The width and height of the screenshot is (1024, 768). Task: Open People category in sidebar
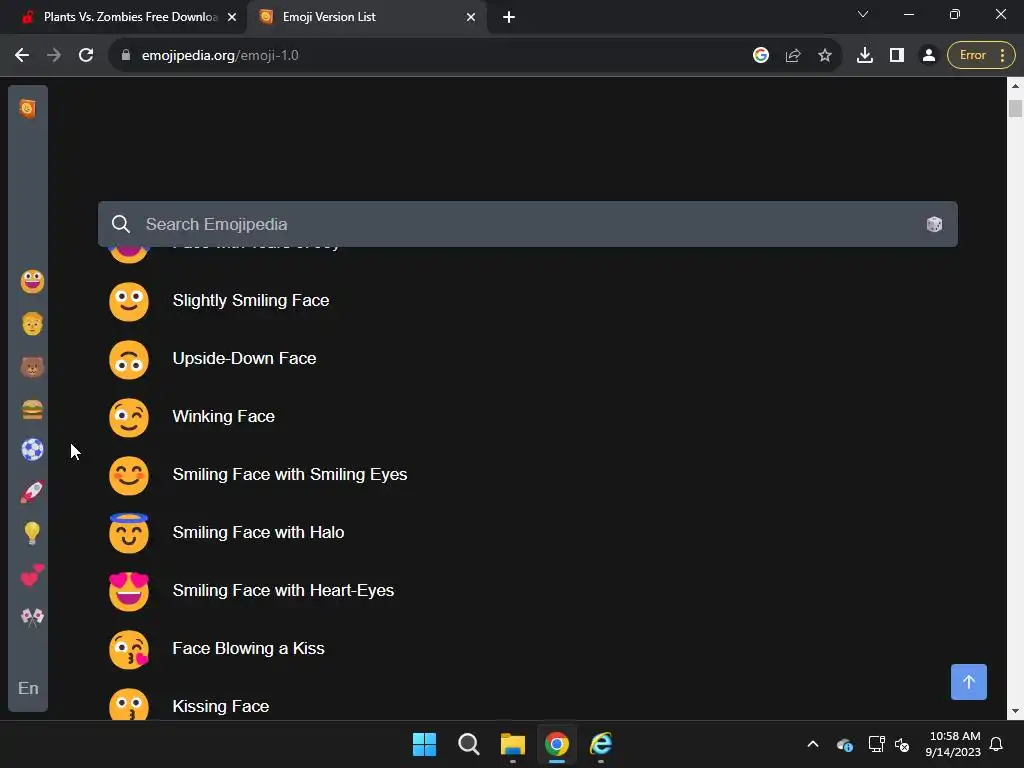tap(32, 324)
